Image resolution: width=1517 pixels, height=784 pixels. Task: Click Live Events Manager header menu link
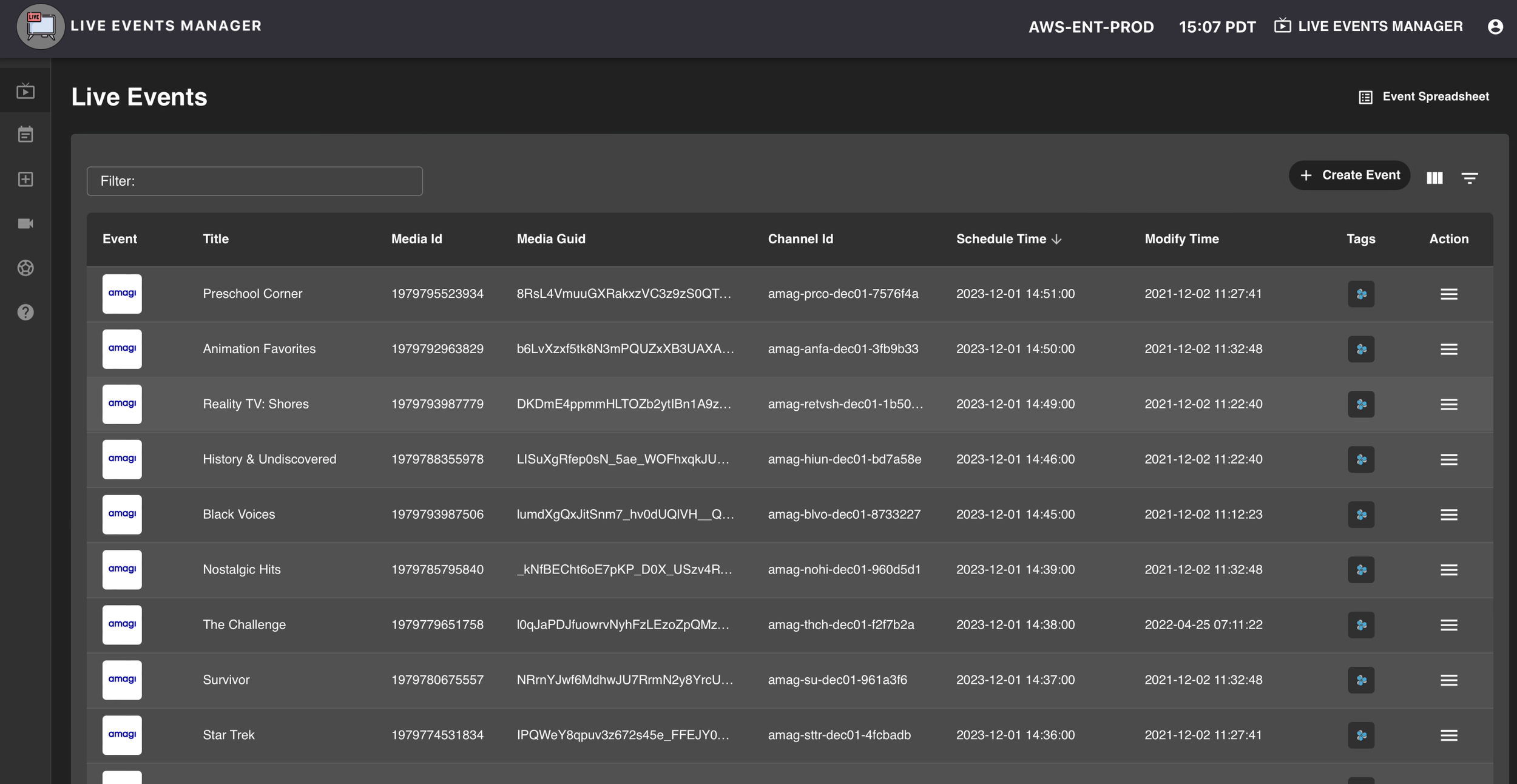pos(1368,27)
